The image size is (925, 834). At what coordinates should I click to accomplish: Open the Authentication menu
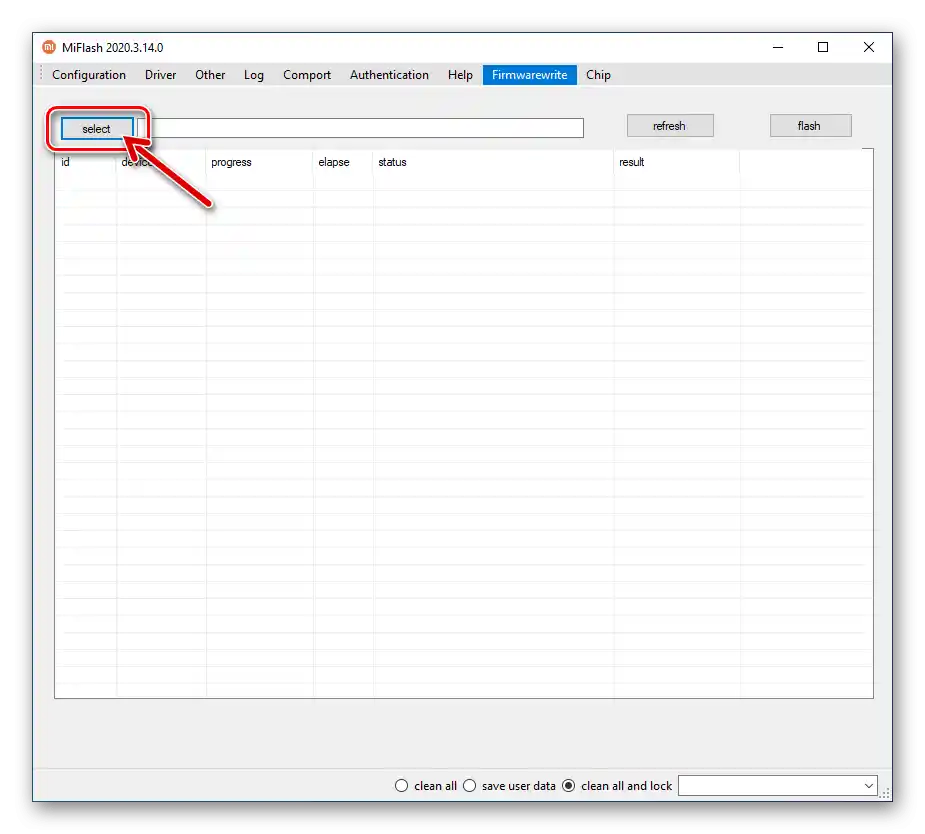[389, 75]
